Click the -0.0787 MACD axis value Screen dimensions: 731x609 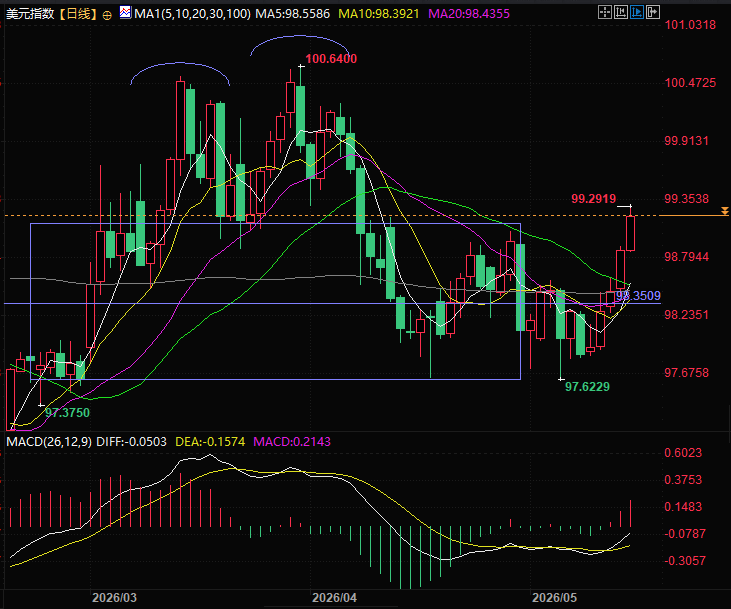685,533
